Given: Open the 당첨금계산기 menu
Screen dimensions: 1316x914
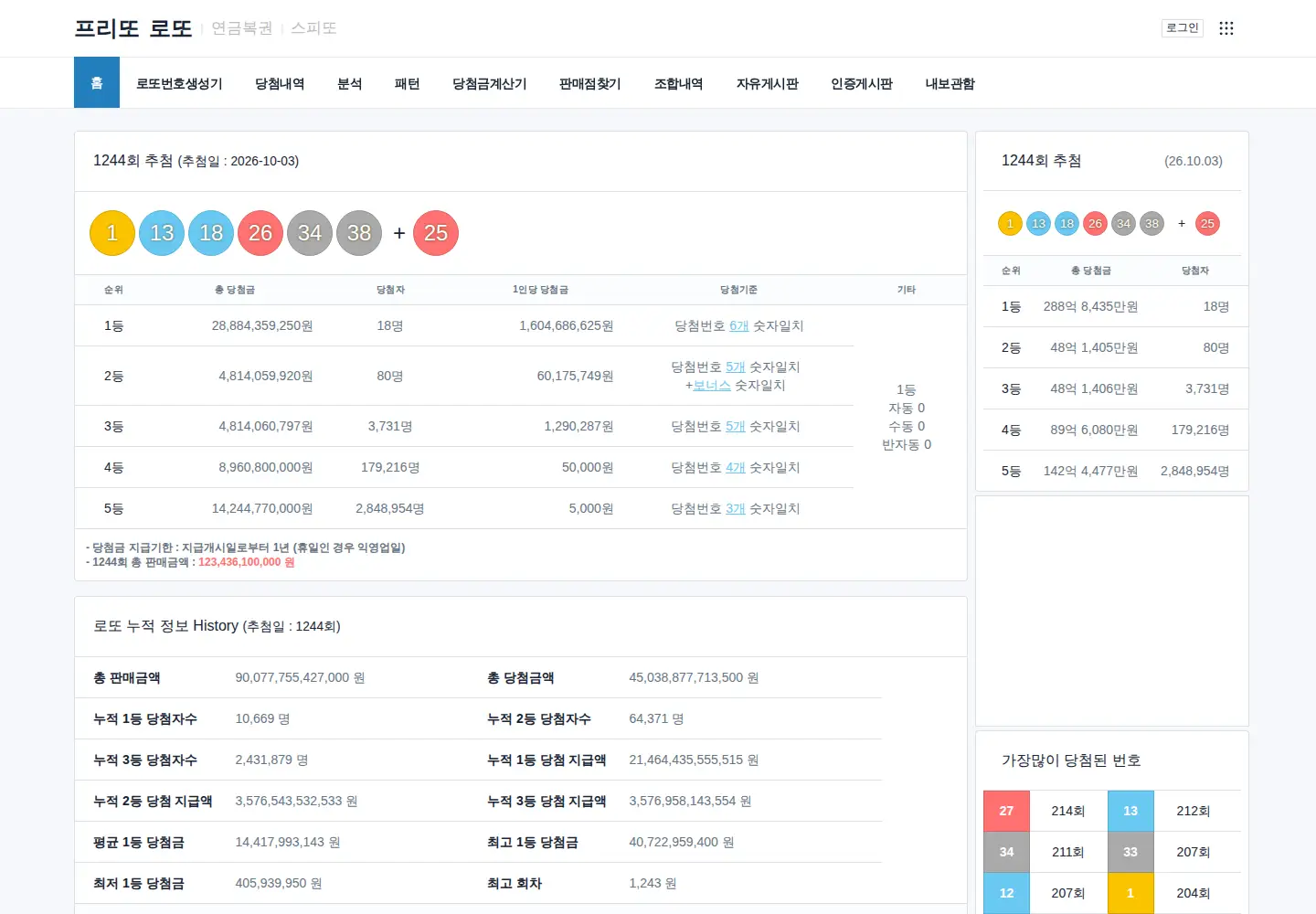Looking at the screenshot, I should pos(489,83).
